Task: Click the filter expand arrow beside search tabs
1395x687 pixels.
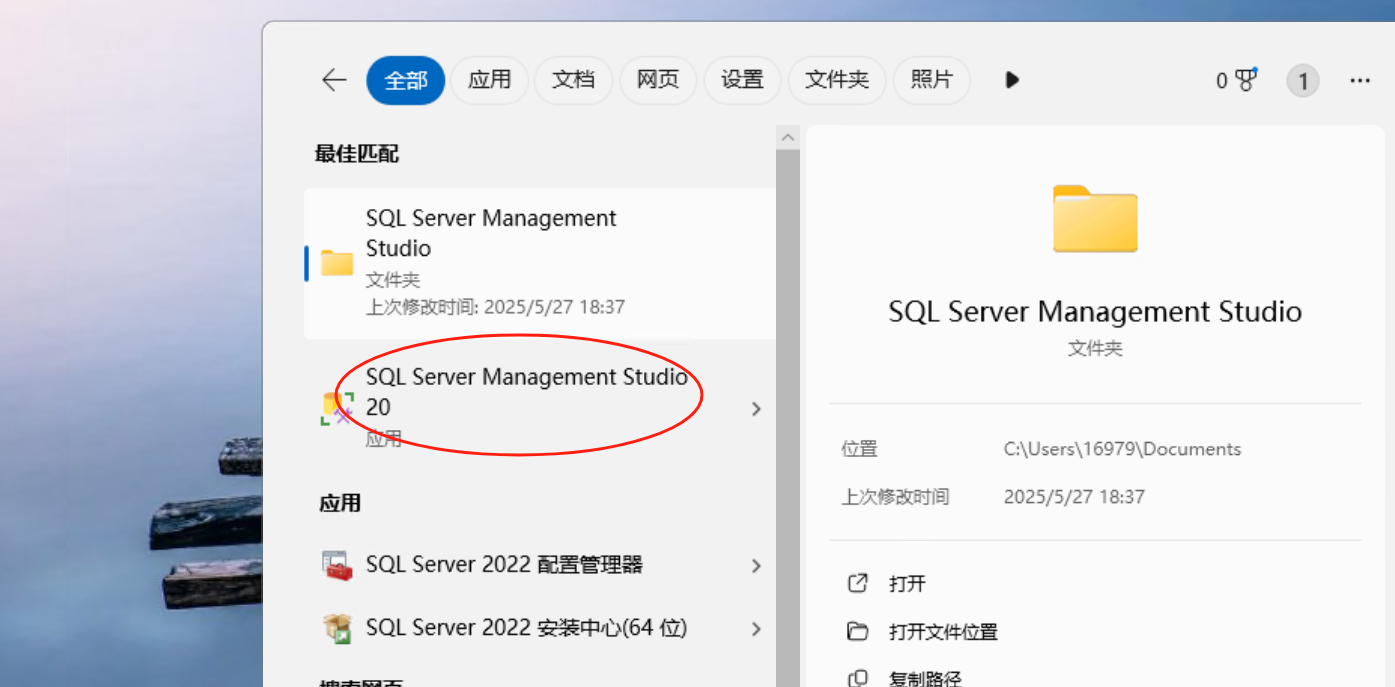Action: (x=1011, y=80)
